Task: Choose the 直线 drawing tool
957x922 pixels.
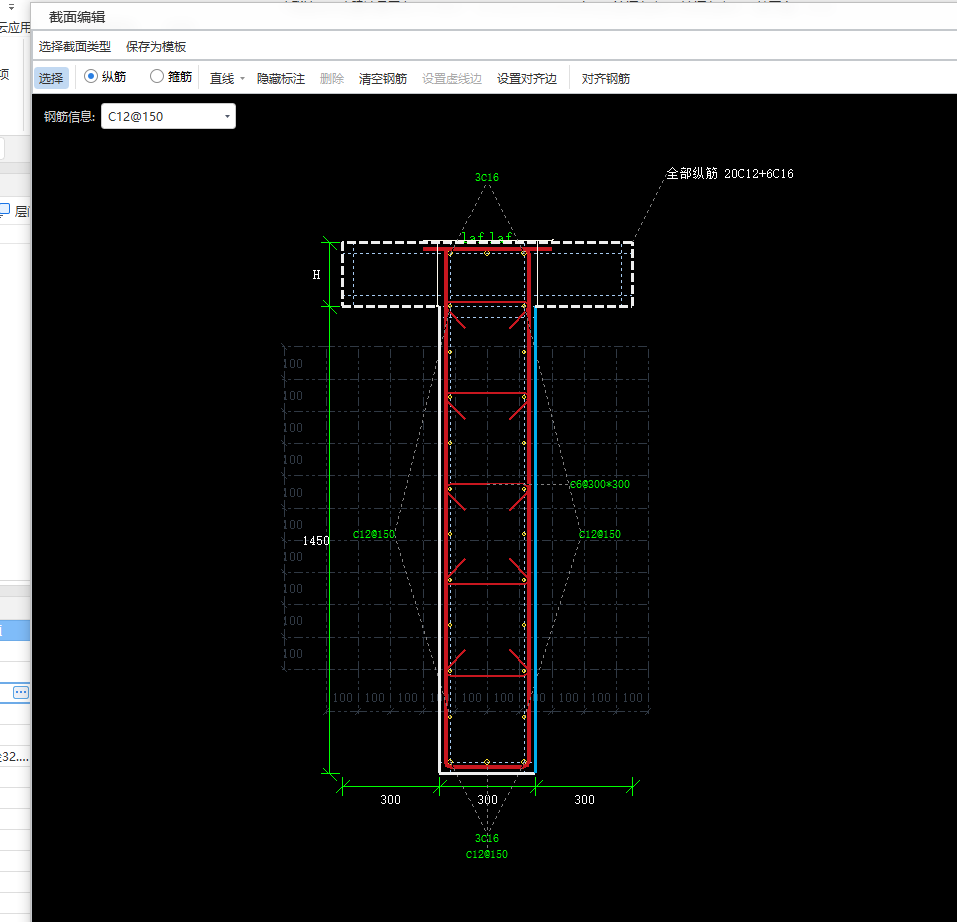Action: tap(222, 79)
